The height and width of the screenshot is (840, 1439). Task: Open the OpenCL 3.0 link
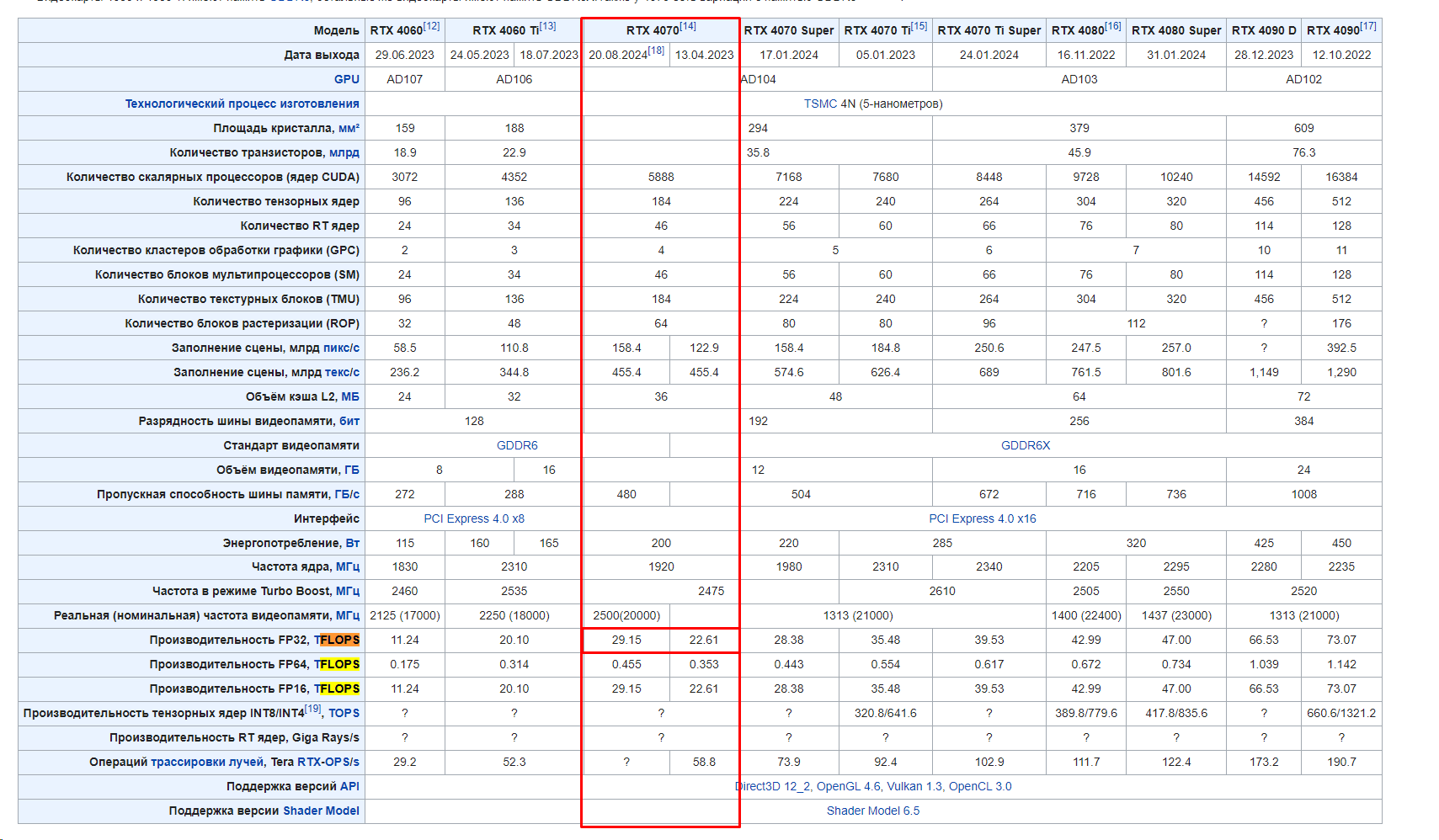(980, 786)
